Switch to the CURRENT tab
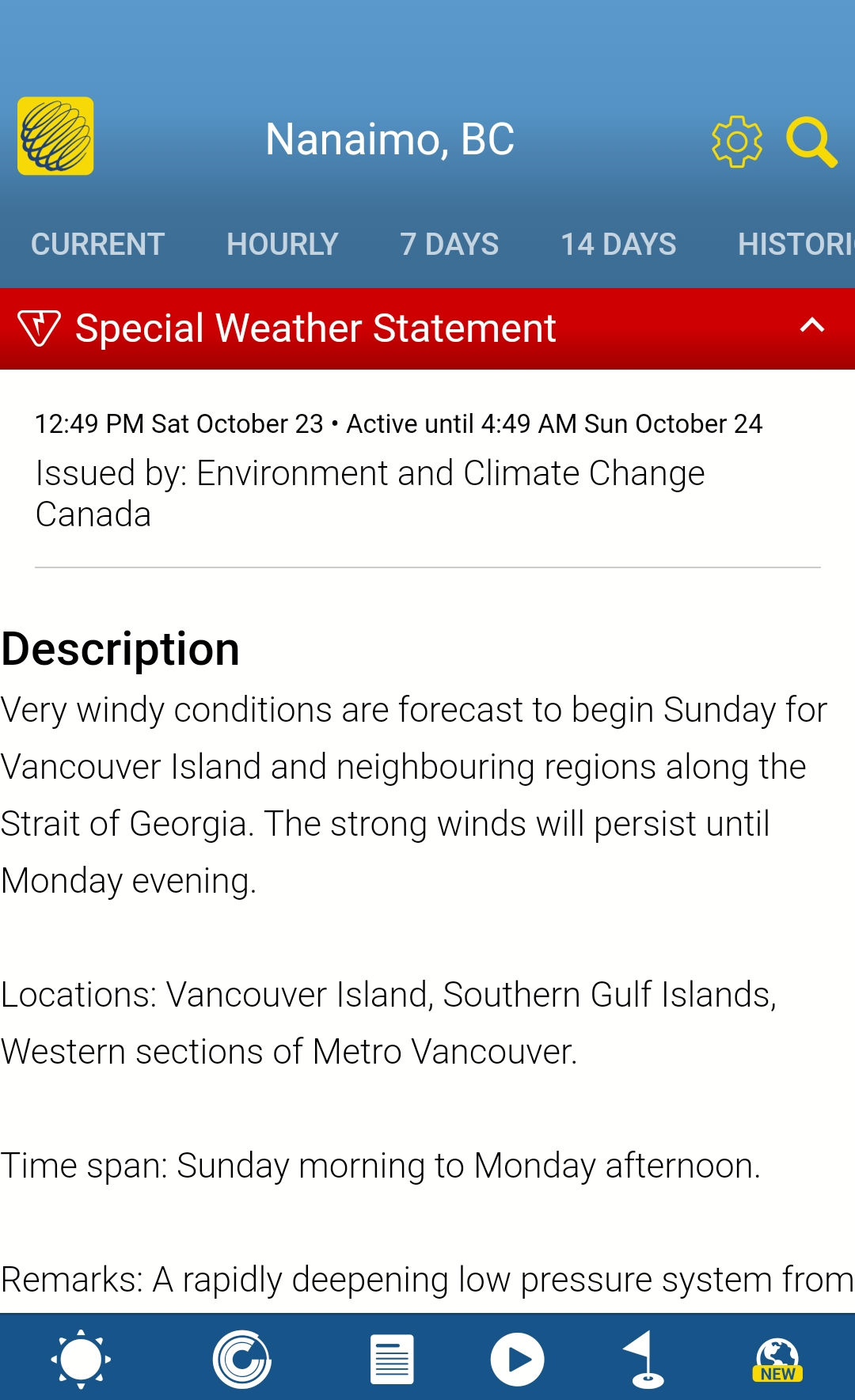The height and width of the screenshot is (1400, 855). tap(97, 244)
